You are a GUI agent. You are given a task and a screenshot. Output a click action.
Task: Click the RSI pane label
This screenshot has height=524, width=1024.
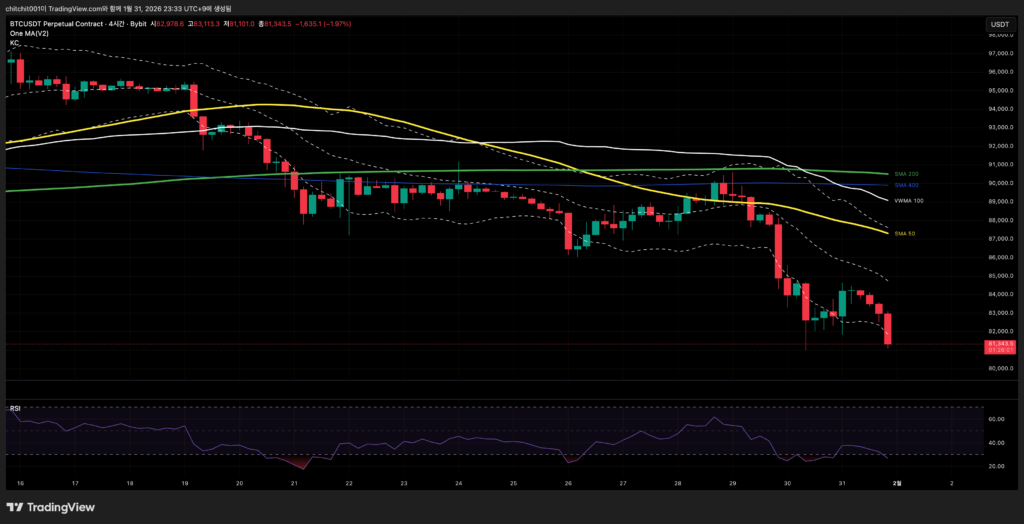click(15, 409)
